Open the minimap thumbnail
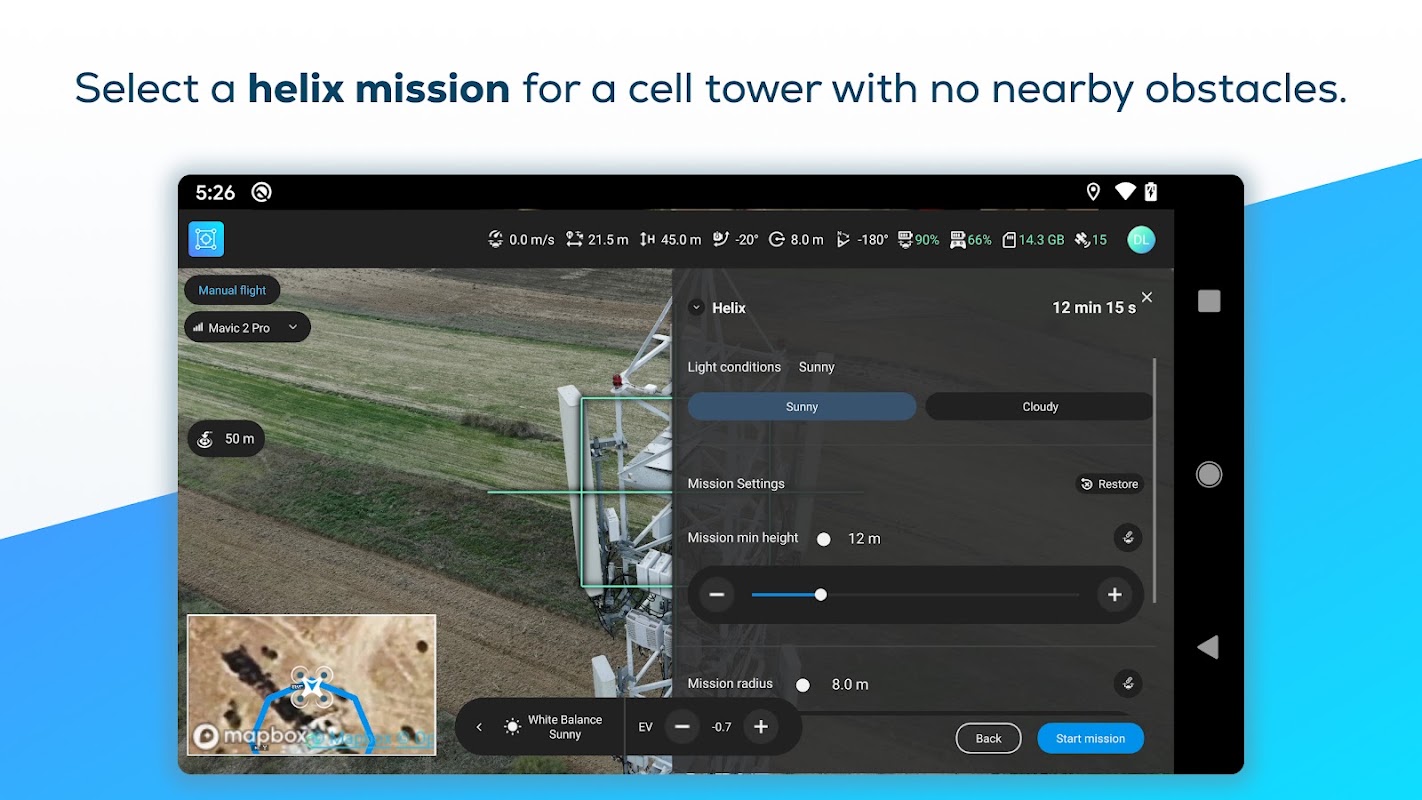The image size is (1422, 800). pyautogui.click(x=312, y=685)
